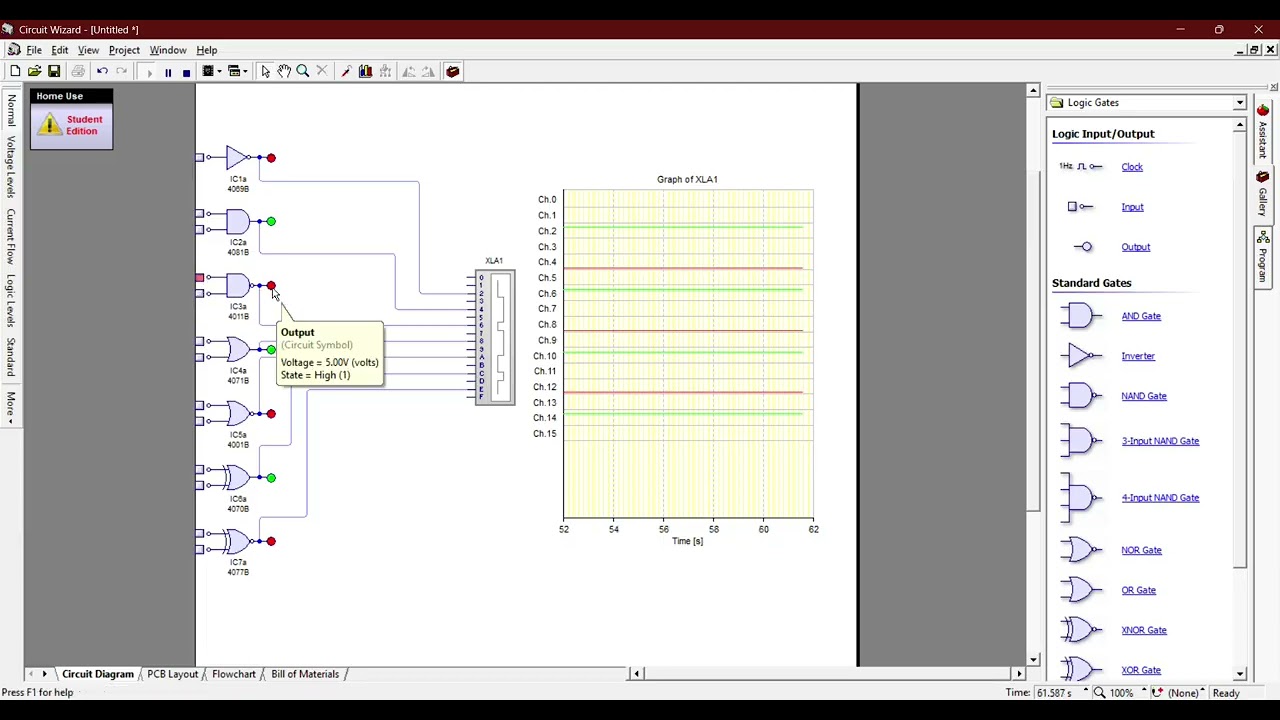Image resolution: width=1280 pixels, height=720 pixels.
Task: Stop the simulation
Action: [186, 72]
